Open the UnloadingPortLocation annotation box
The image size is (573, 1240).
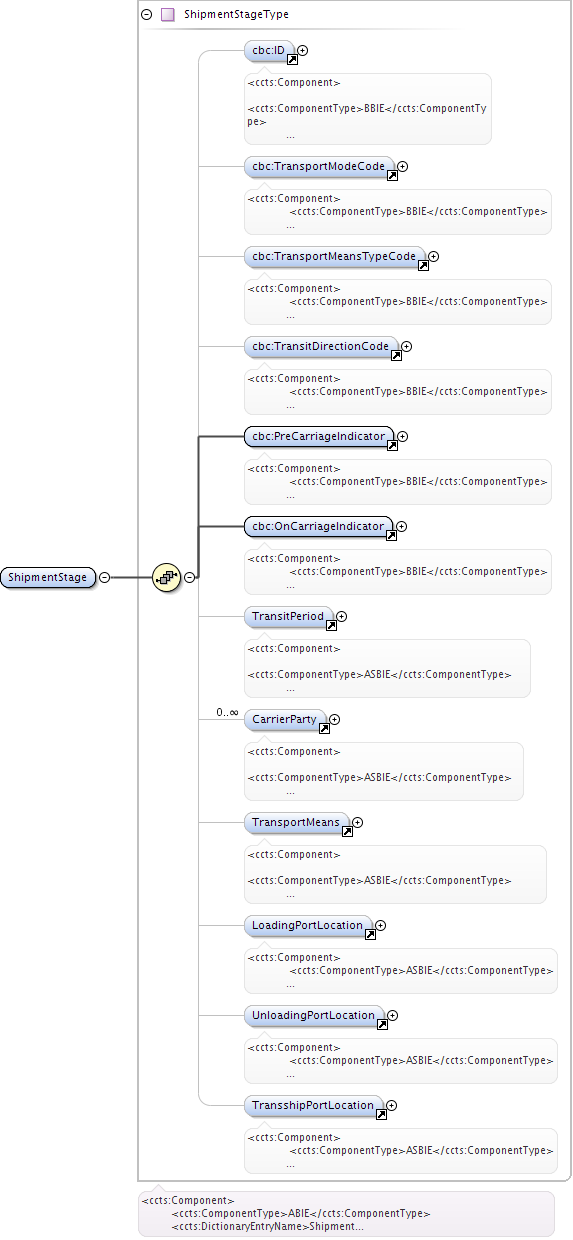(400, 1061)
